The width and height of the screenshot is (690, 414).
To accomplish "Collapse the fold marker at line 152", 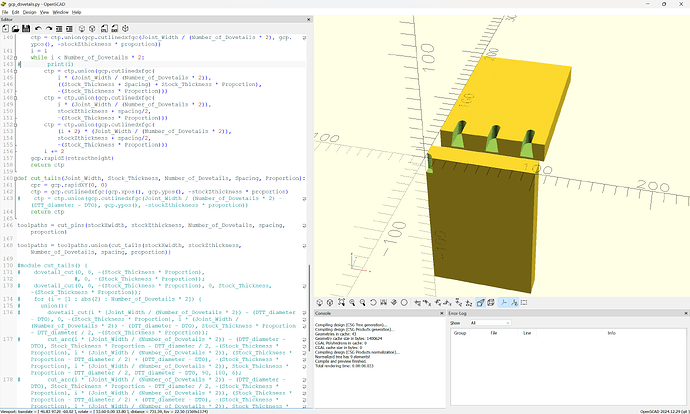I will click(16, 125).
